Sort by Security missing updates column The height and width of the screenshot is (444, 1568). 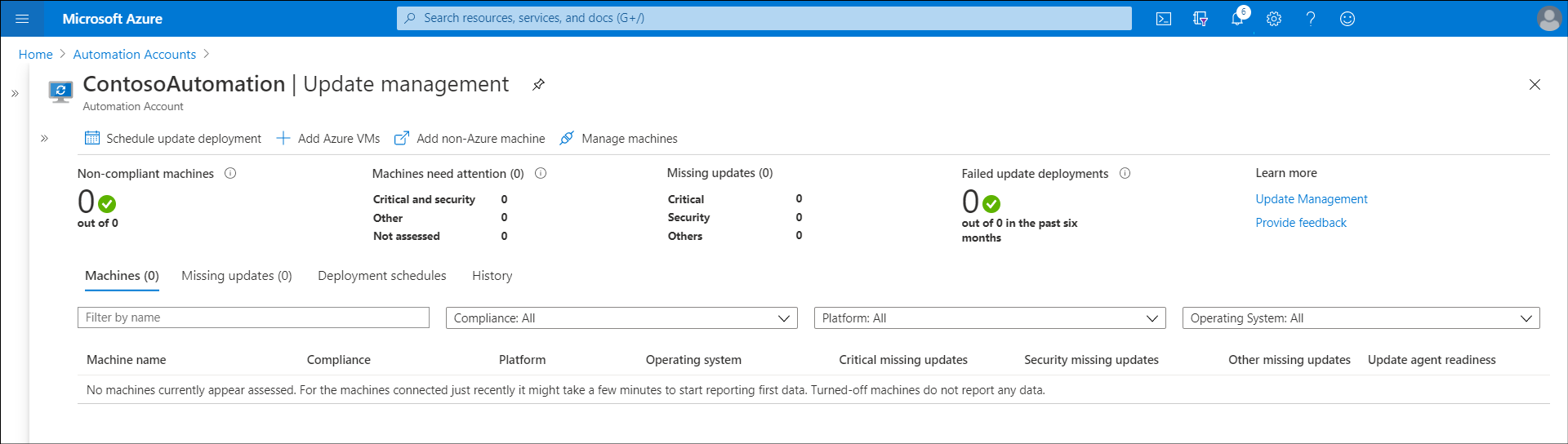coord(1091,360)
